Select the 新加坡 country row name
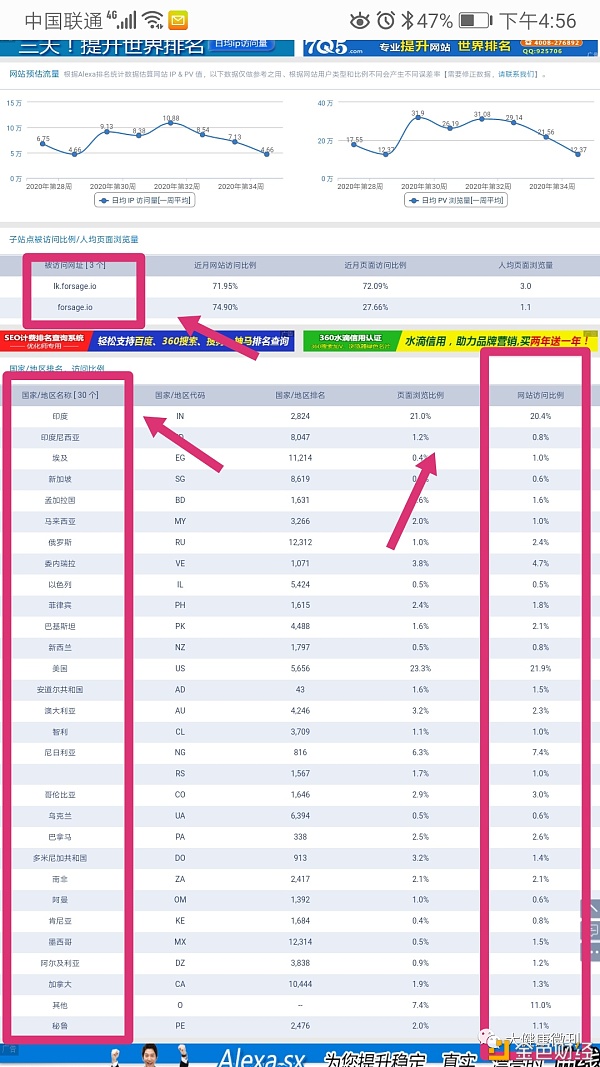 [x=59, y=479]
